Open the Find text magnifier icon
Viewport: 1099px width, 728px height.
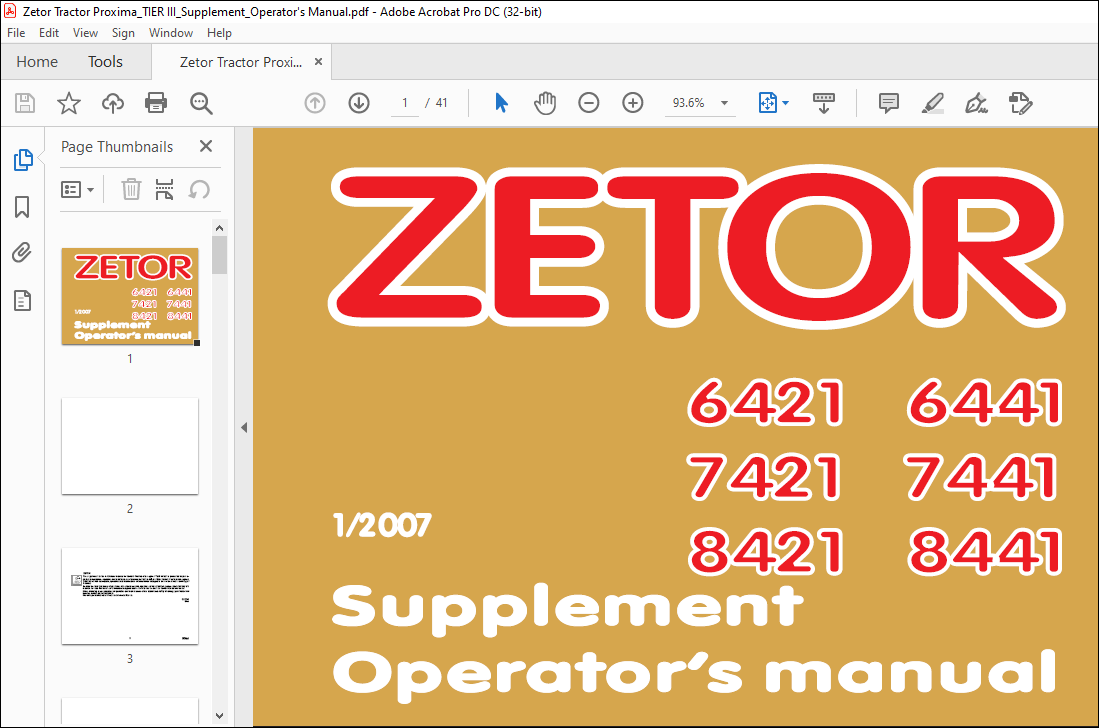(201, 103)
